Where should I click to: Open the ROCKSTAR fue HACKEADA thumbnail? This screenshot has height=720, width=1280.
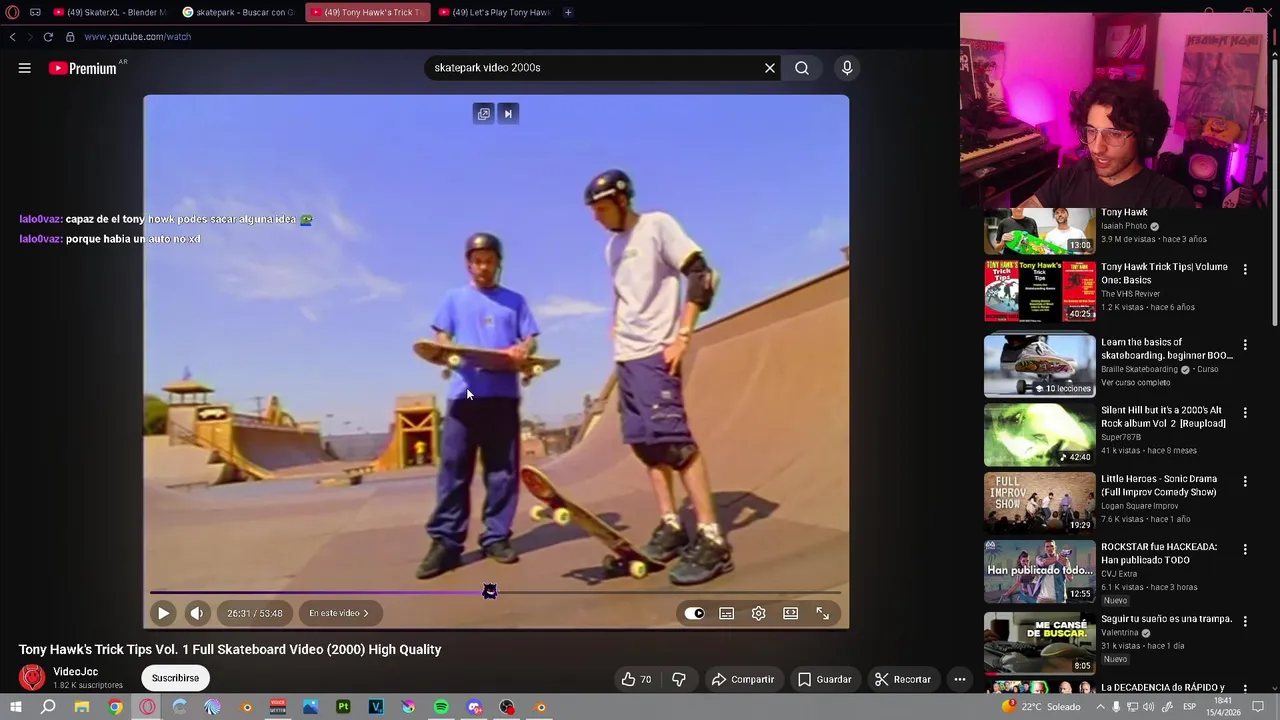click(1039, 571)
